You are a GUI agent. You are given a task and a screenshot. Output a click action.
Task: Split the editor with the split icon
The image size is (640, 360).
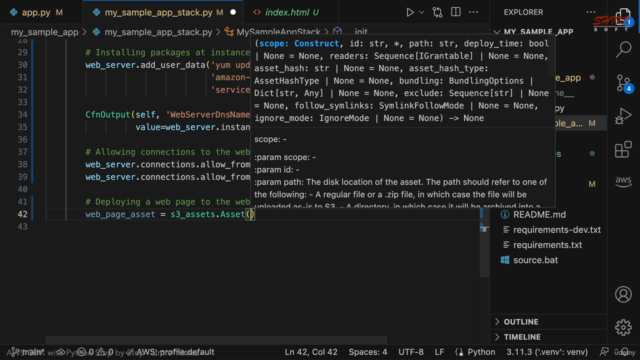click(456, 12)
